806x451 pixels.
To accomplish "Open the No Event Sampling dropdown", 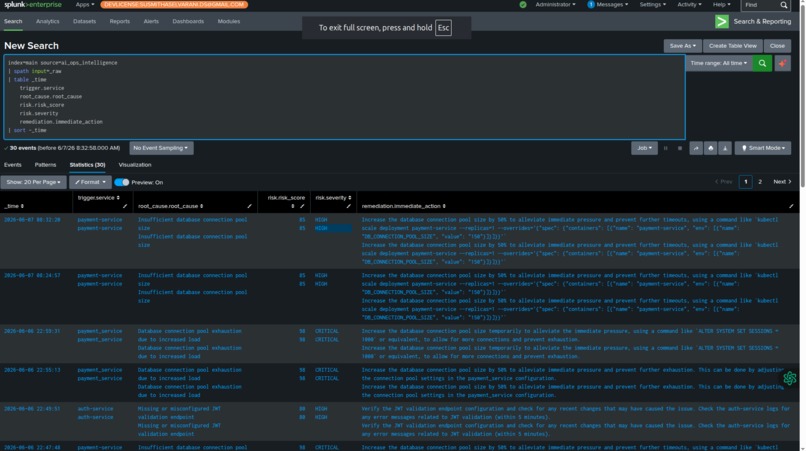I will [x=161, y=148].
